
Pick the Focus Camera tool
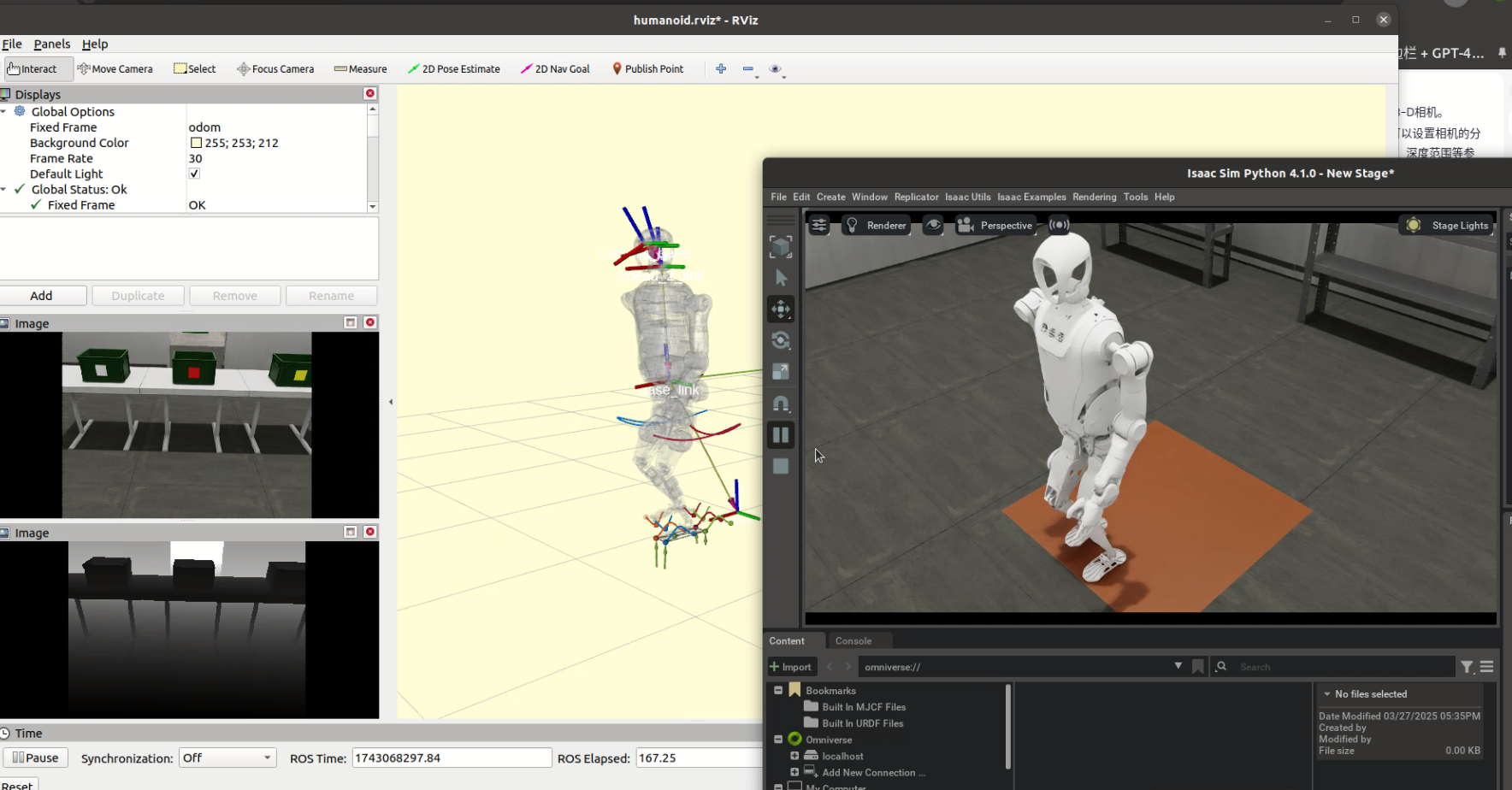[275, 69]
